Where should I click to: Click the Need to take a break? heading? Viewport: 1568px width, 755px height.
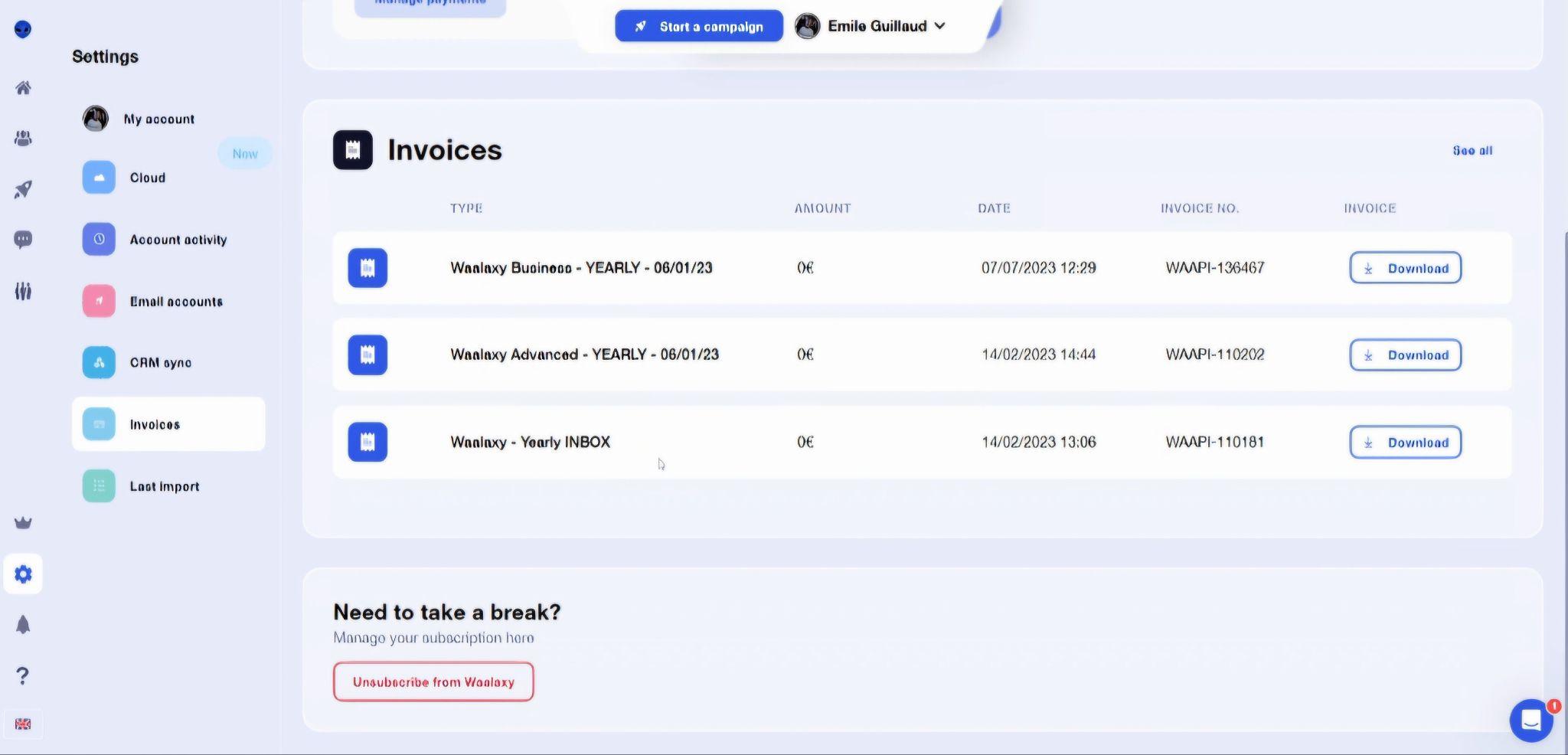pyautogui.click(x=447, y=612)
